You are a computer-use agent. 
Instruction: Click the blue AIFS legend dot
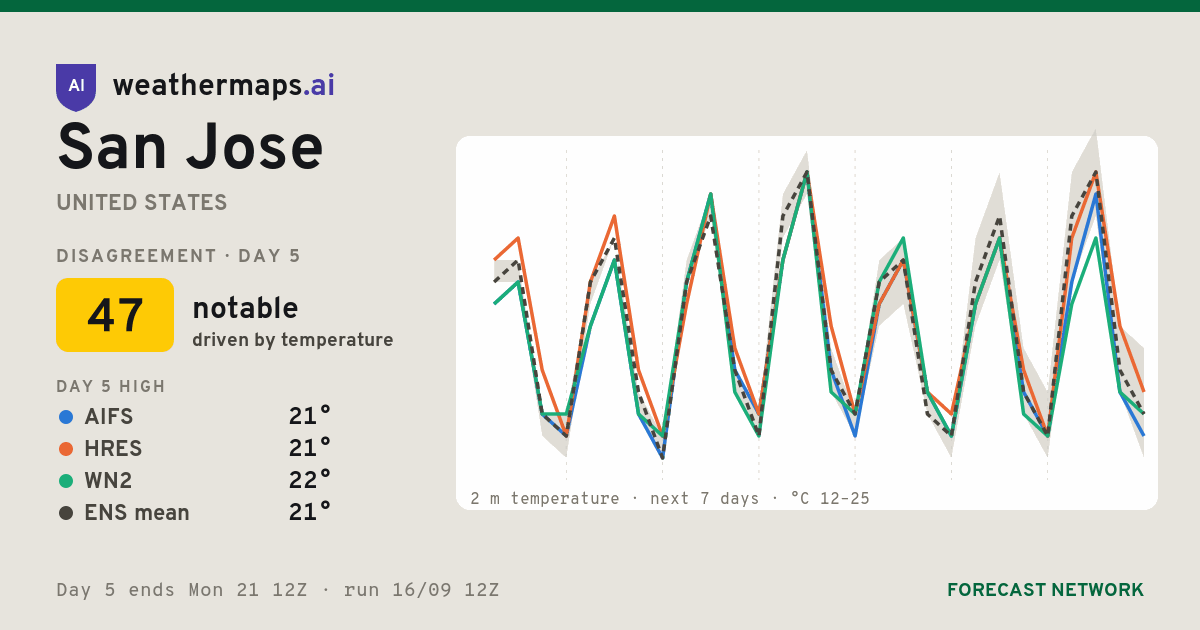66,417
